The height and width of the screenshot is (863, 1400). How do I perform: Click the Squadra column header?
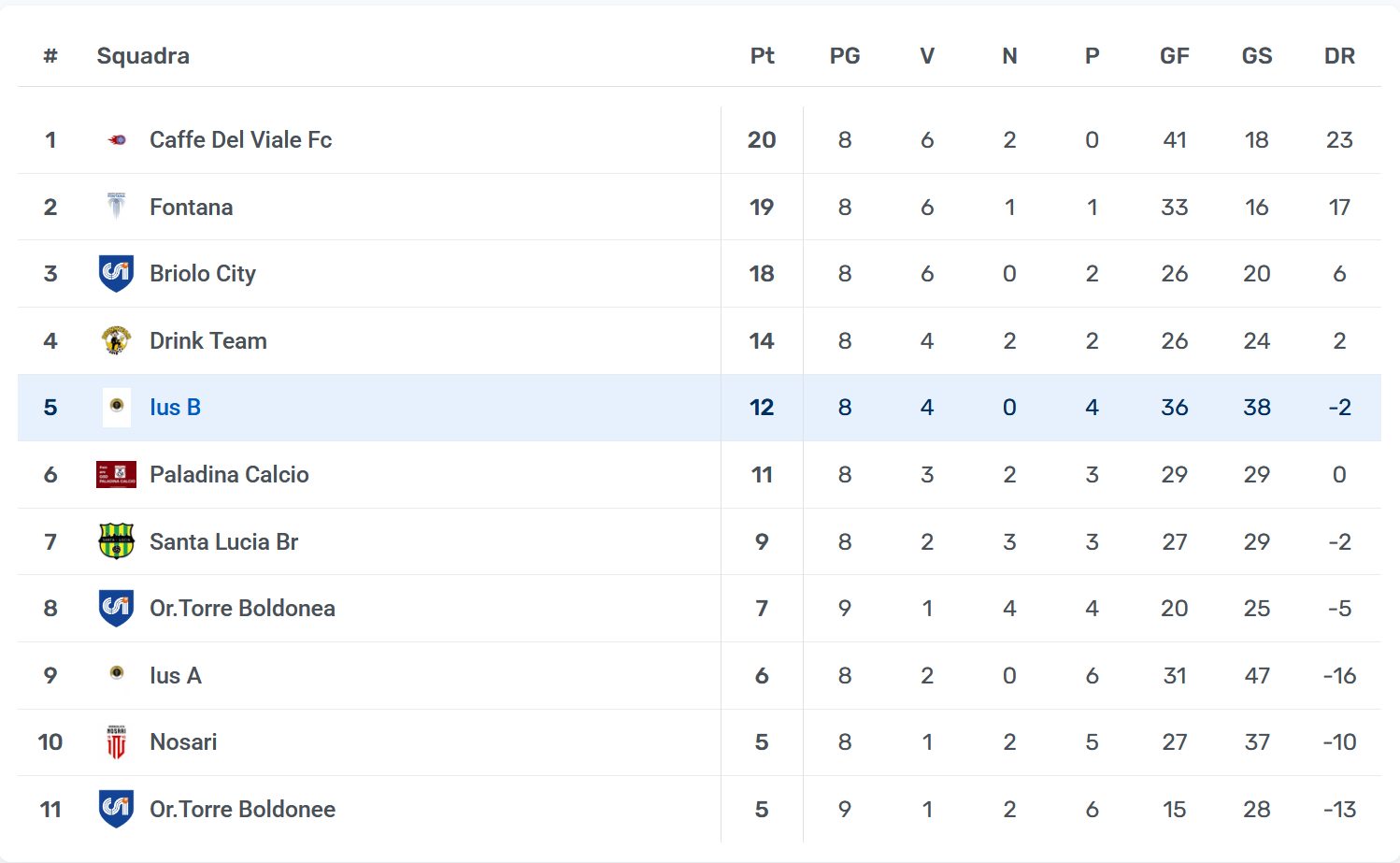143,56
